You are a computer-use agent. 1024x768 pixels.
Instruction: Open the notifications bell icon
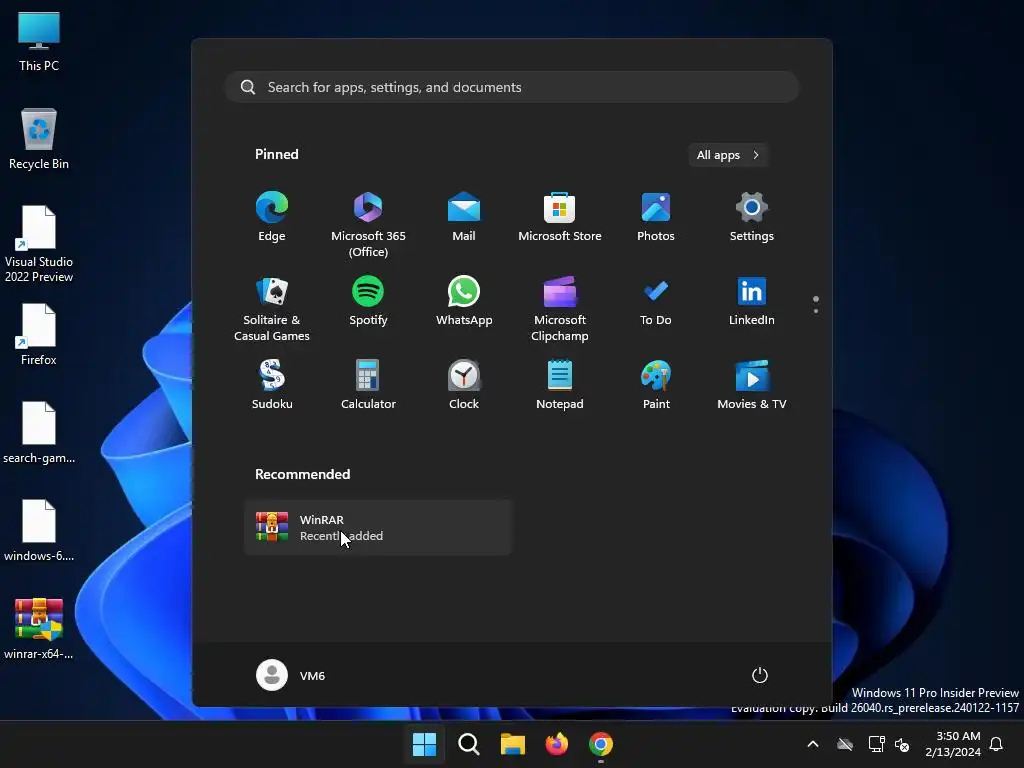click(997, 744)
